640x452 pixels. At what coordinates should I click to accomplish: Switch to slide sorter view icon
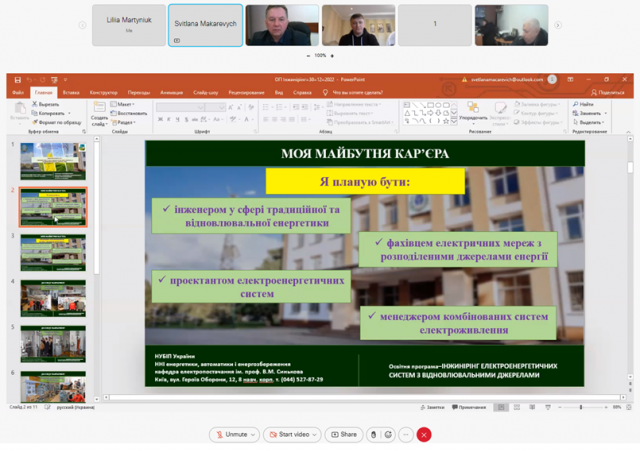pyautogui.click(x=517, y=407)
